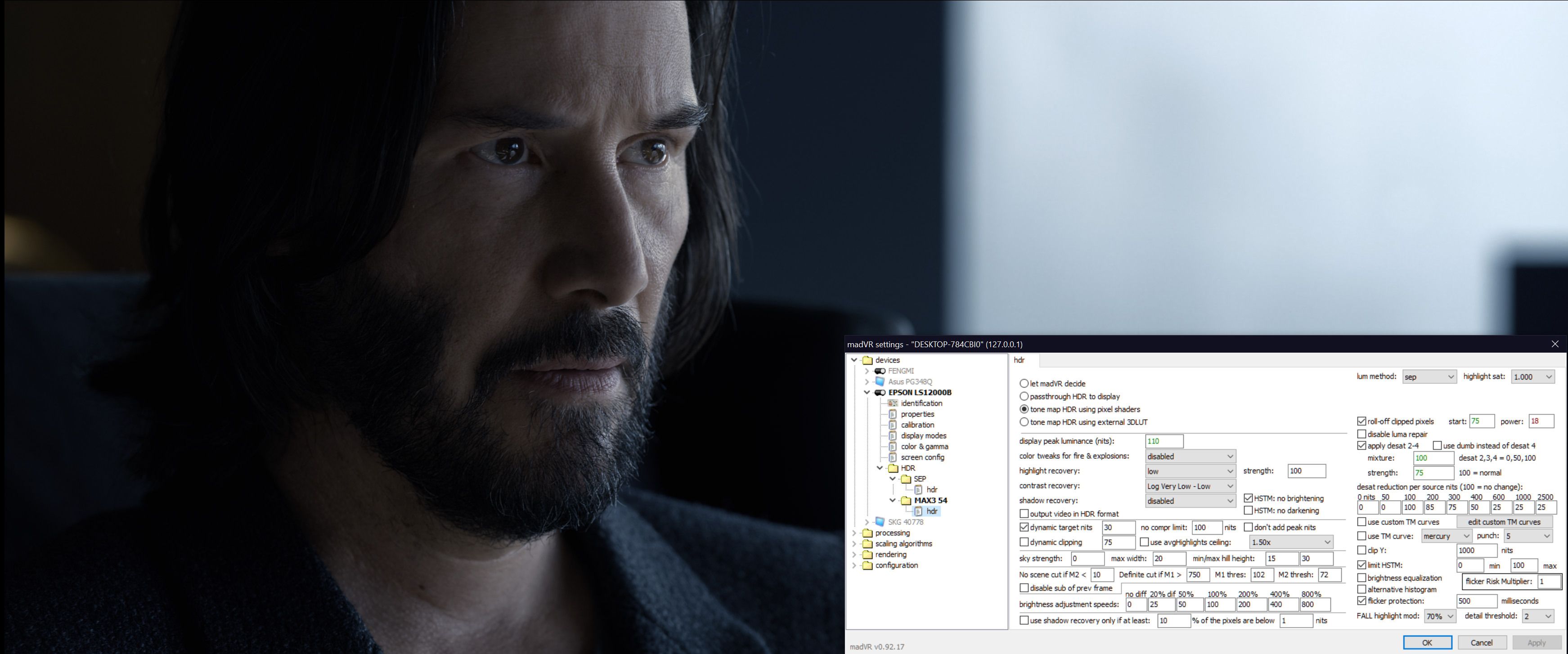Expand the FENGMI device node
Viewport: 1568px width, 654px height.
click(x=867, y=371)
